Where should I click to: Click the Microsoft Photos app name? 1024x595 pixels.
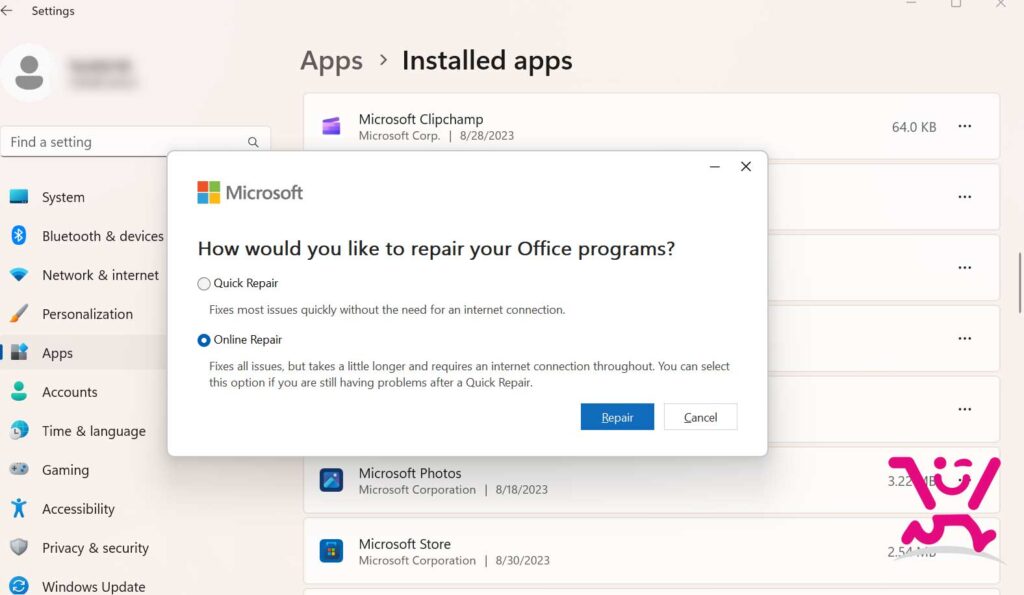coord(409,473)
